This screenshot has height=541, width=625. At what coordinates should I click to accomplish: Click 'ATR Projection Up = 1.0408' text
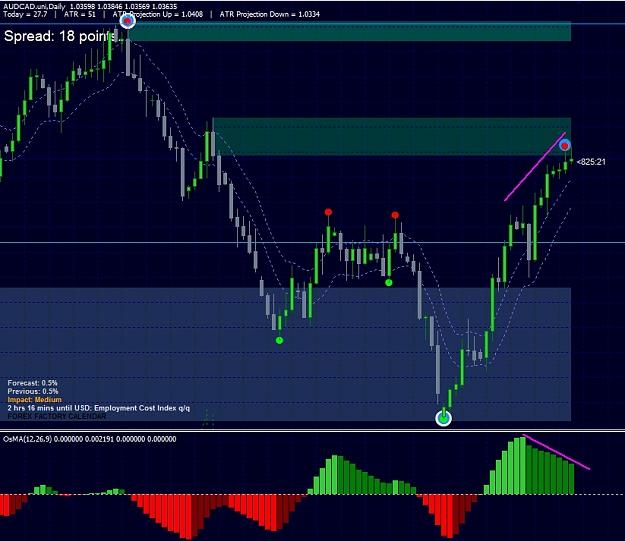point(158,14)
